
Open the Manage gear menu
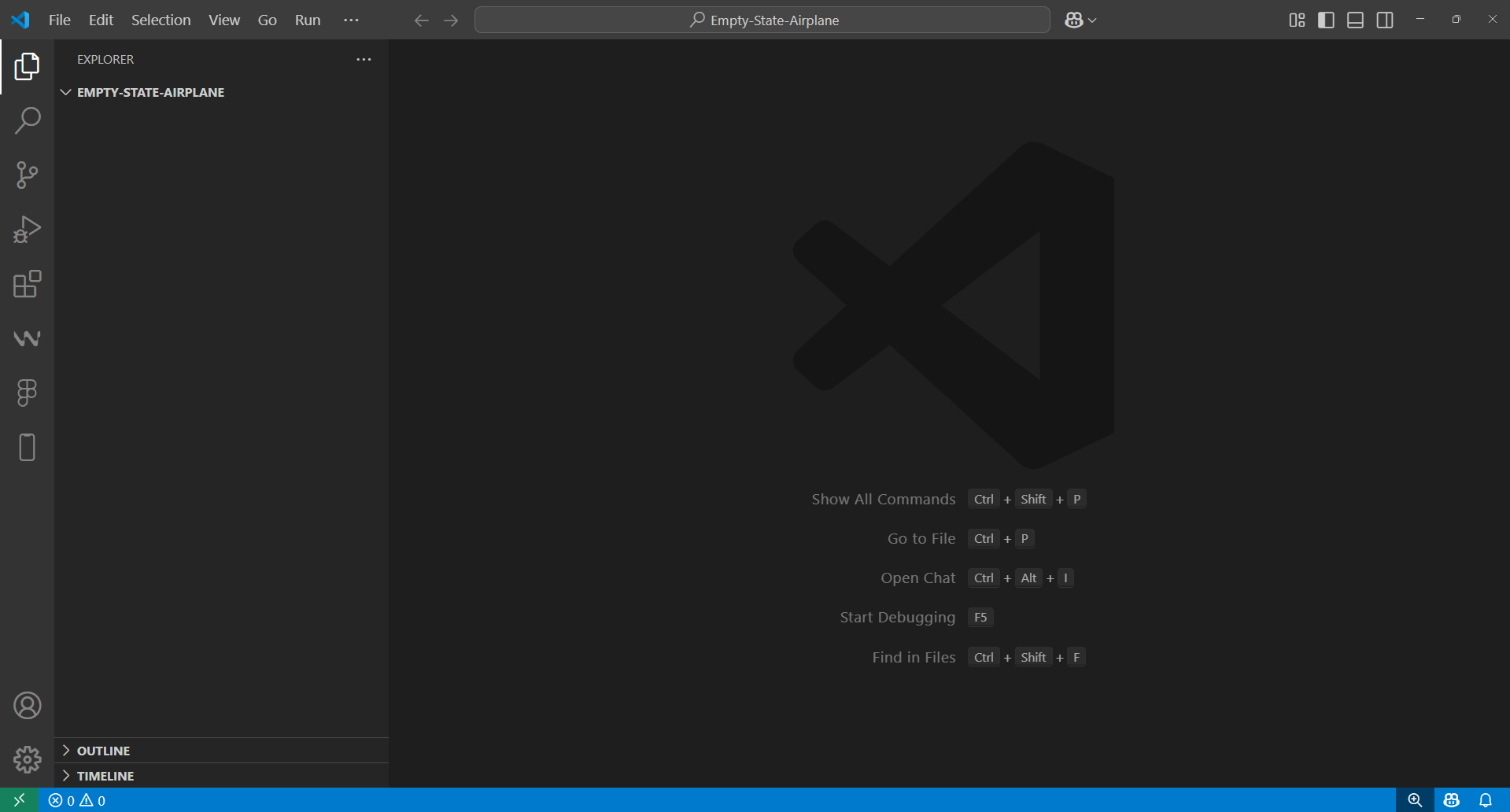[x=27, y=760]
